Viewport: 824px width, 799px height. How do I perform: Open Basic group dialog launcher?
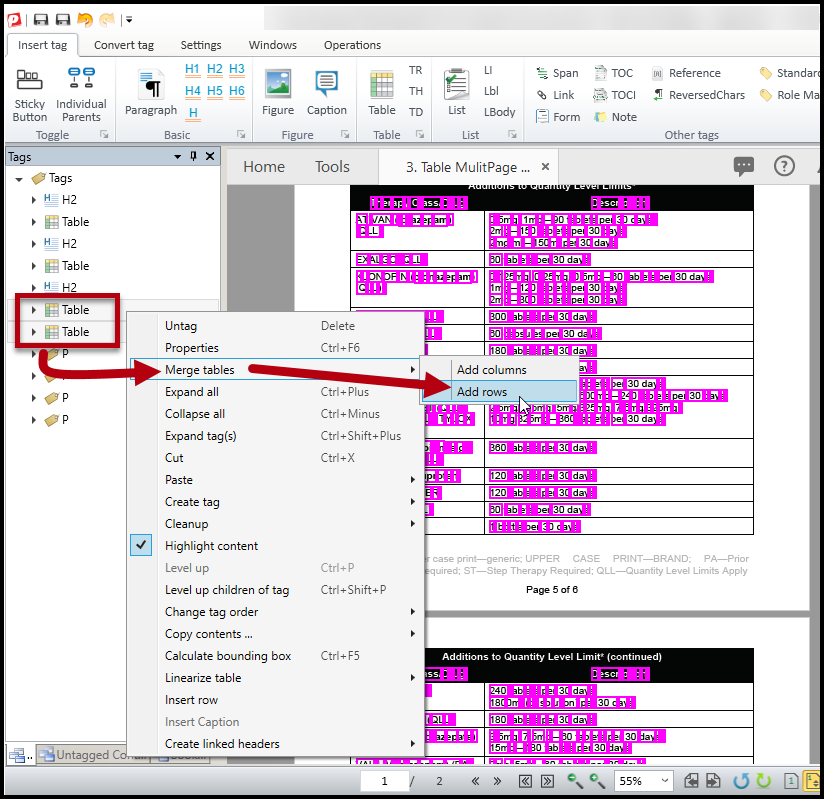(x=241, y=135)
